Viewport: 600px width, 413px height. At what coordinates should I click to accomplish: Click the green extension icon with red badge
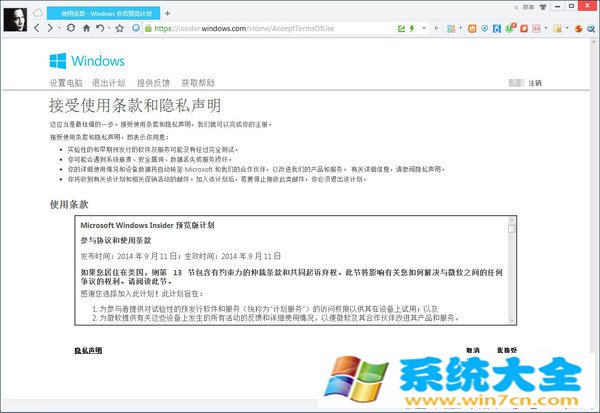click(x=510, y=28)
